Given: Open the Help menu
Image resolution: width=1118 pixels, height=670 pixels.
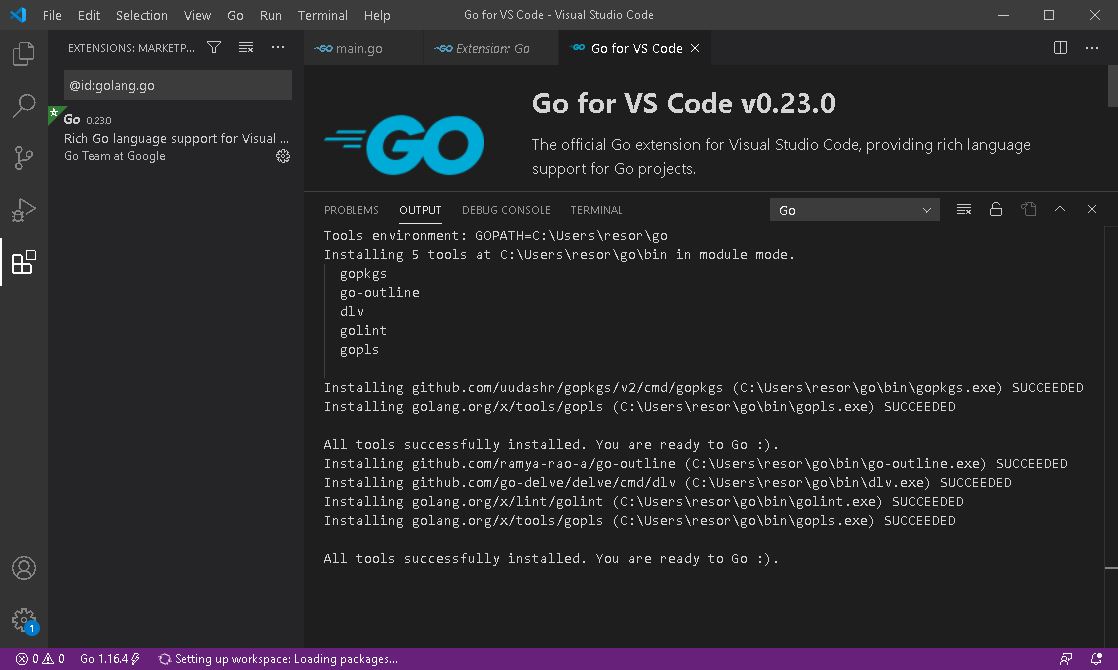Looking at the screenshot, I should click(376, 15).
